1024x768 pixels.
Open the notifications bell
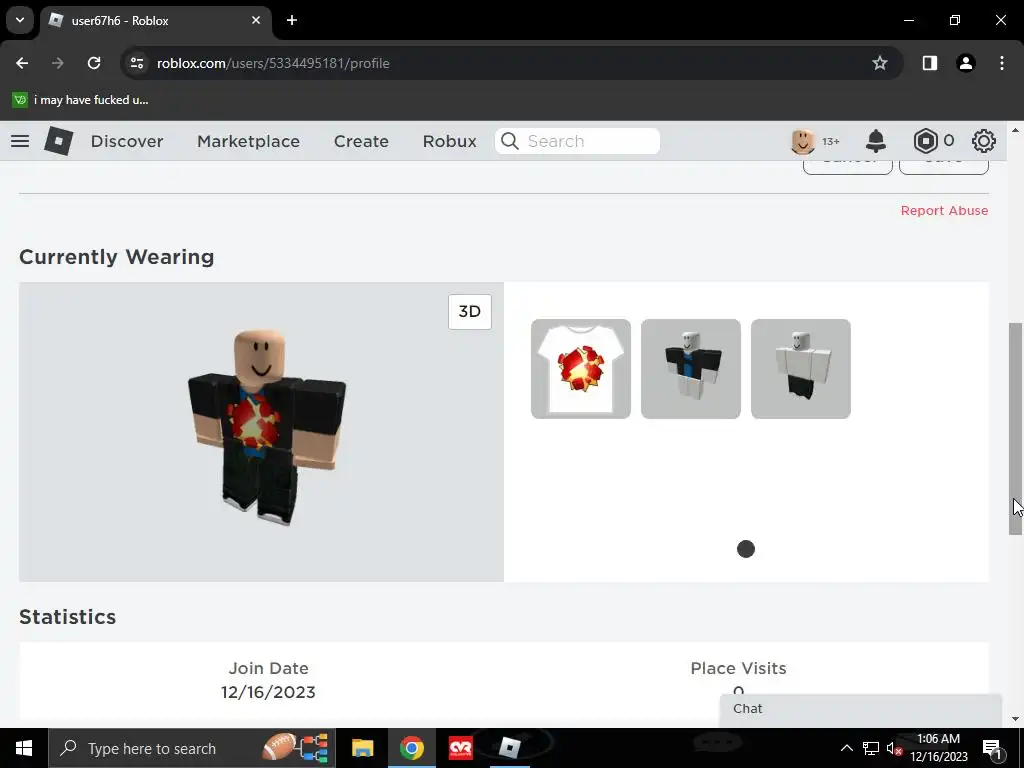pos(876,140)
